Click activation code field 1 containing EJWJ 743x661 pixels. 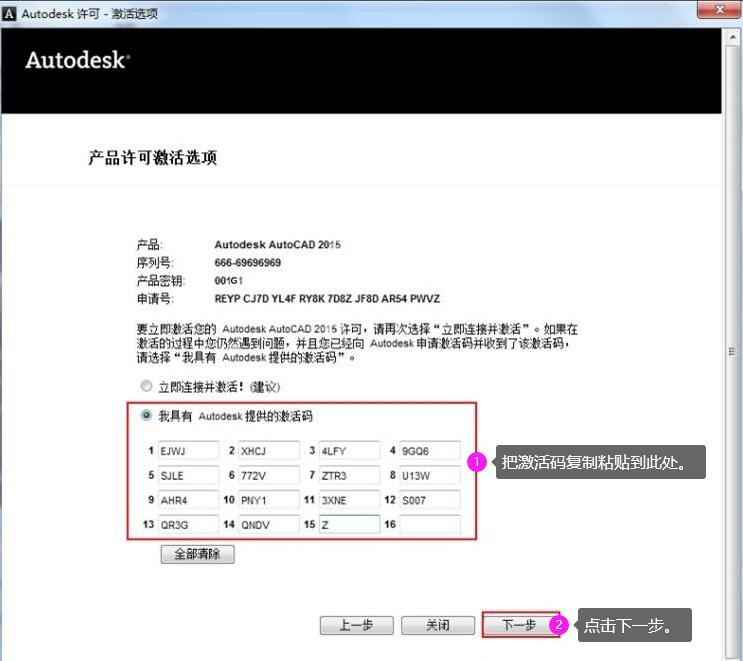click(x=188, y=451)
